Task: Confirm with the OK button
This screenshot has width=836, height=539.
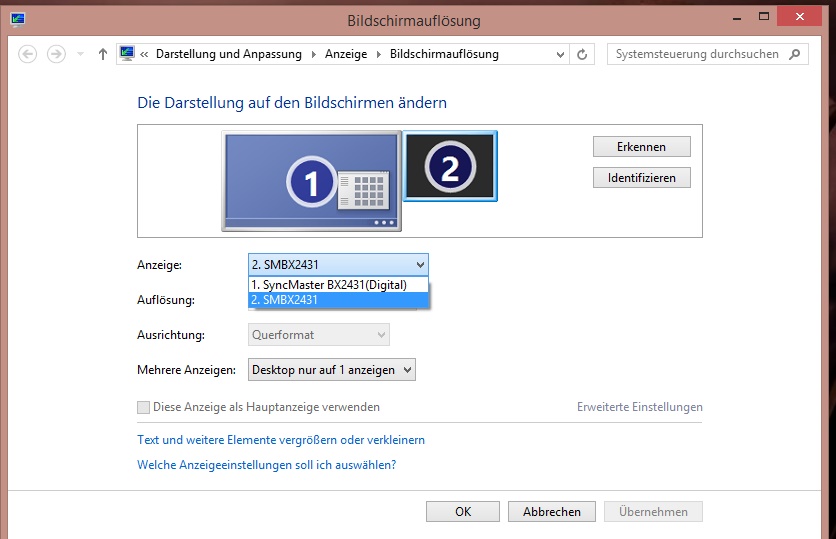Action: pos(463,512)
